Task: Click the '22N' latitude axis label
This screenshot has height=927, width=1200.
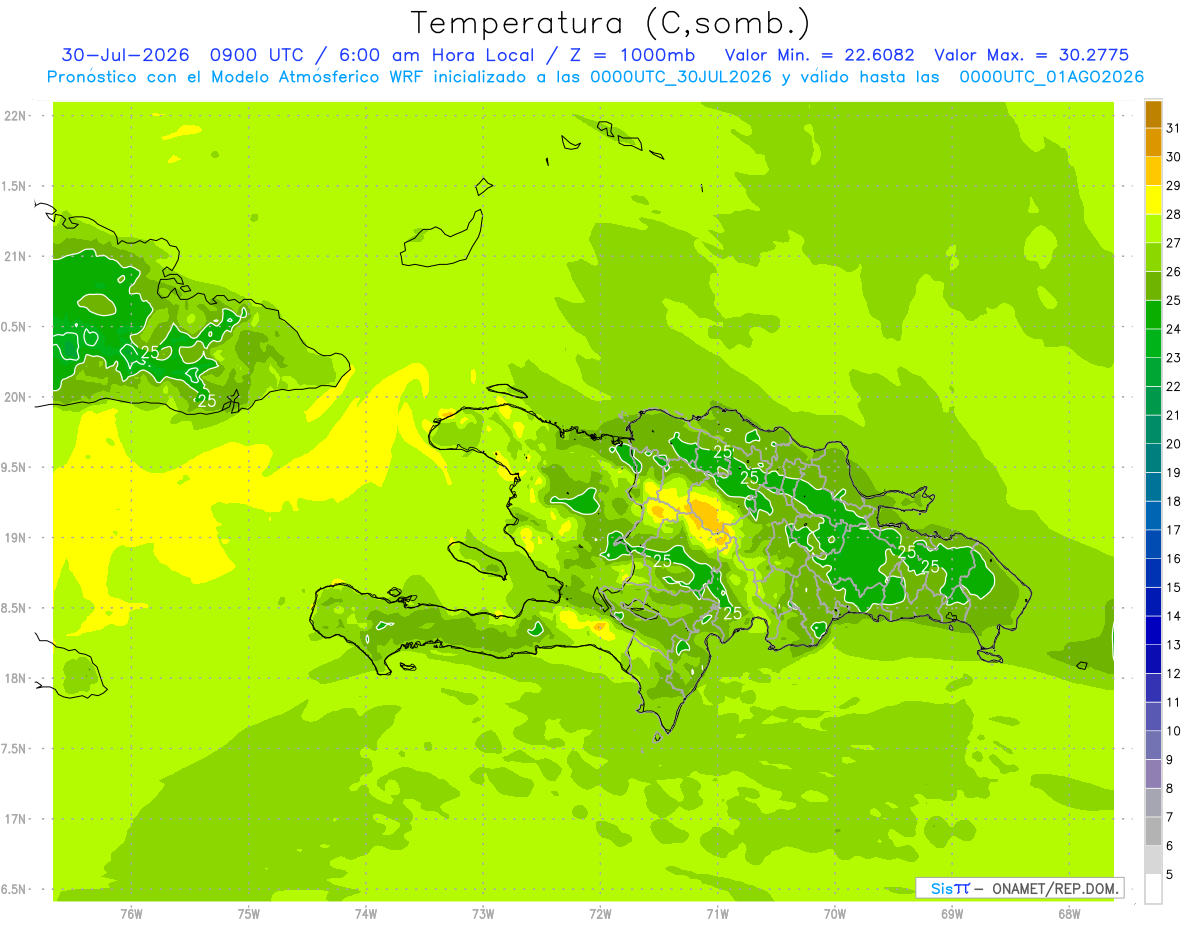Action: [x=16, y=116]
